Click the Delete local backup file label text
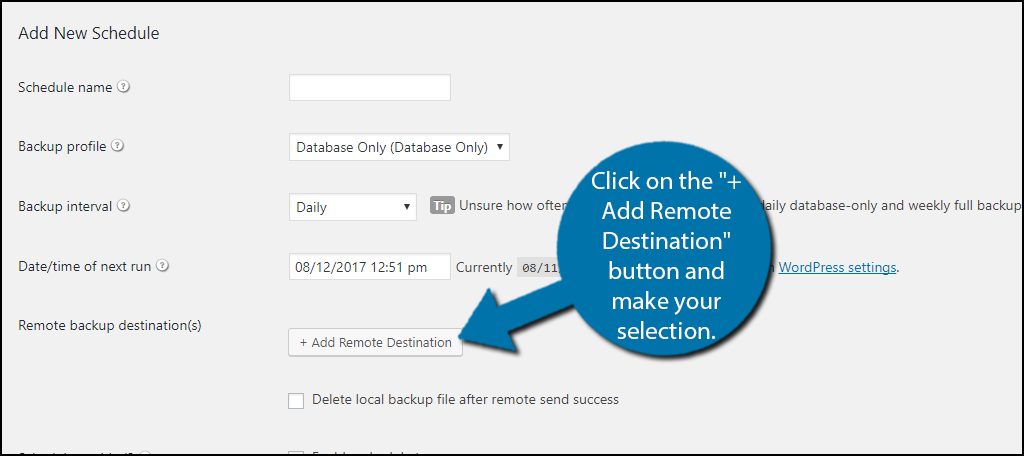Viewport: 1024px width, 456px height. tap(466, 399)
